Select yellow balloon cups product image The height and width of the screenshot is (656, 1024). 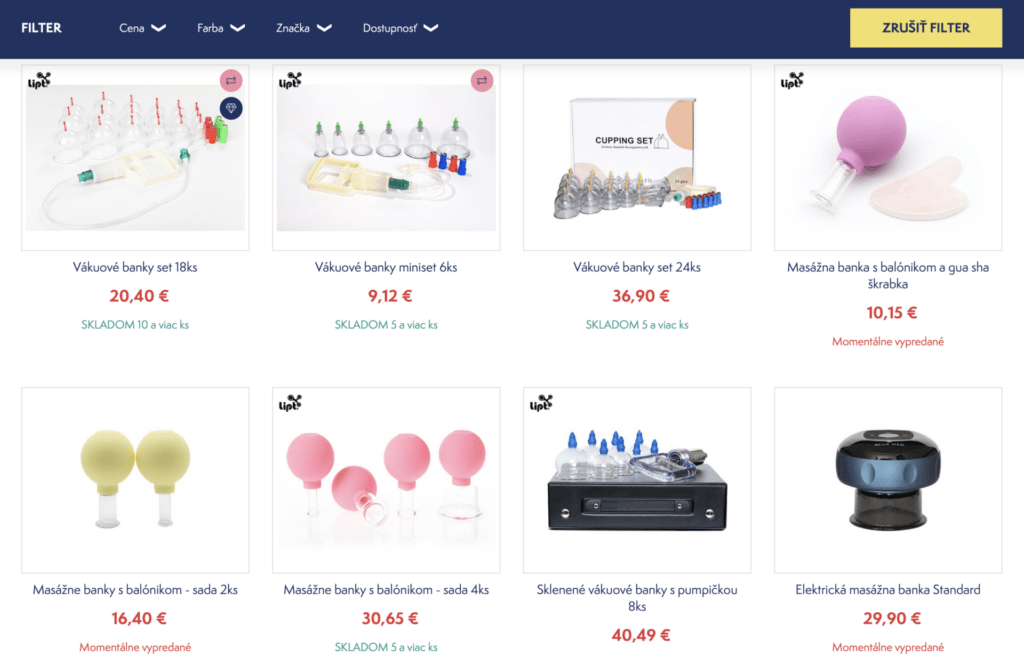coord(135,480)
